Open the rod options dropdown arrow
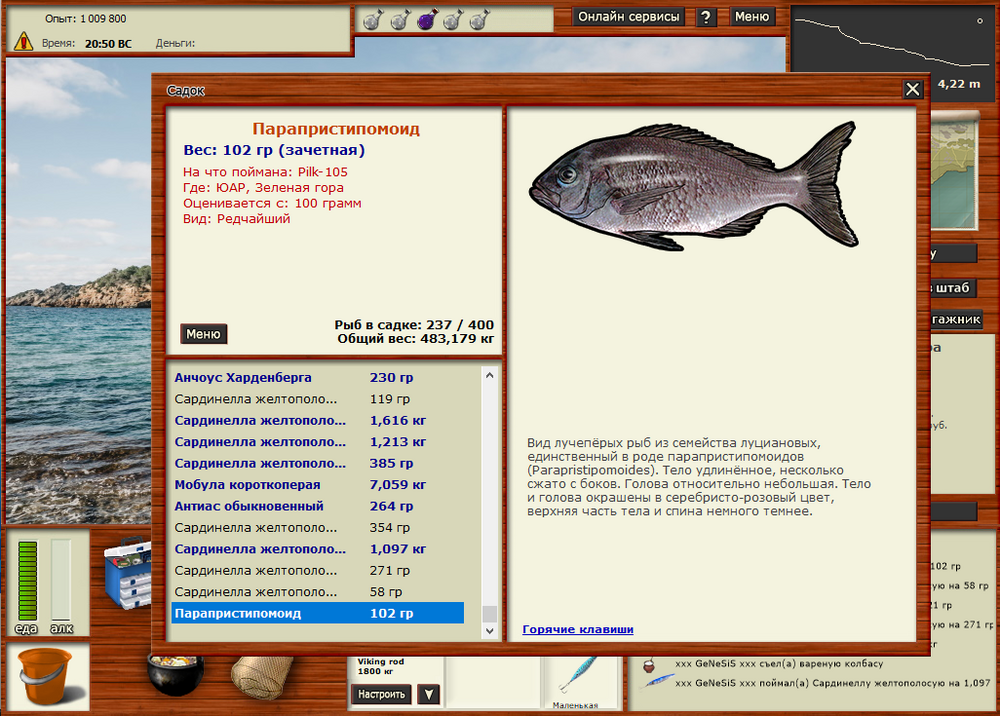 click(428, 694)
